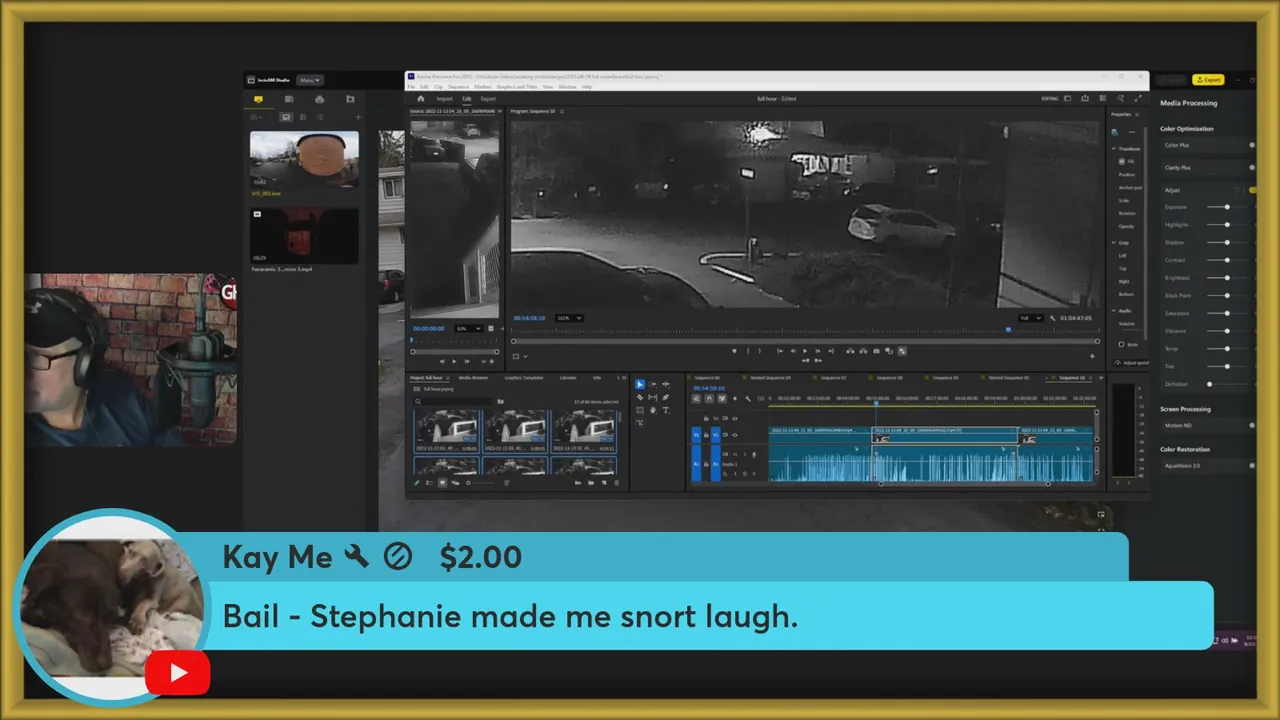Image resolution: width=1280 pixels, height=720 pixels.
Task: Click the Home icon in Premiere Pro
Action: tap(420, 98)
